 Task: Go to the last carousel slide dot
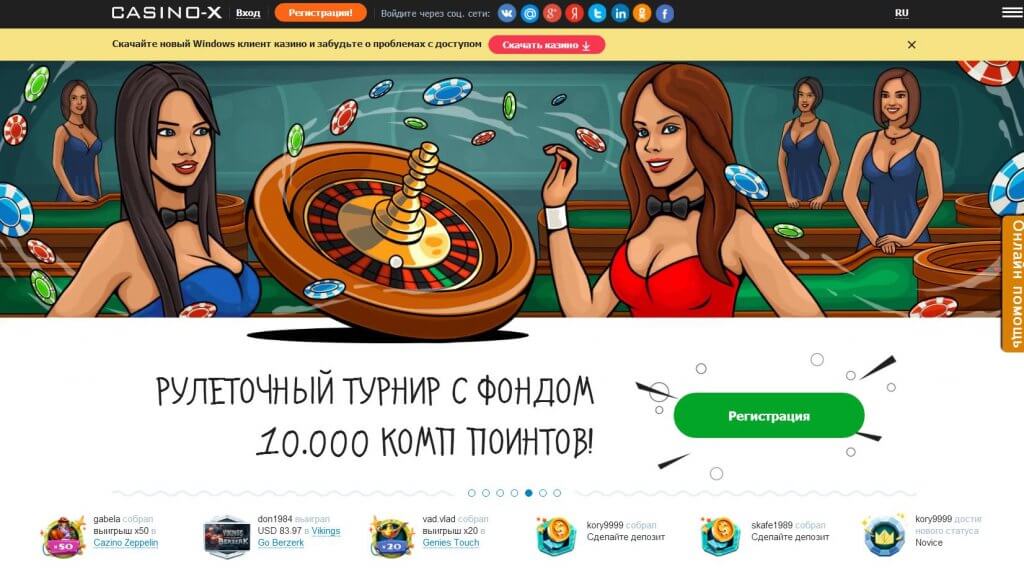557,493
